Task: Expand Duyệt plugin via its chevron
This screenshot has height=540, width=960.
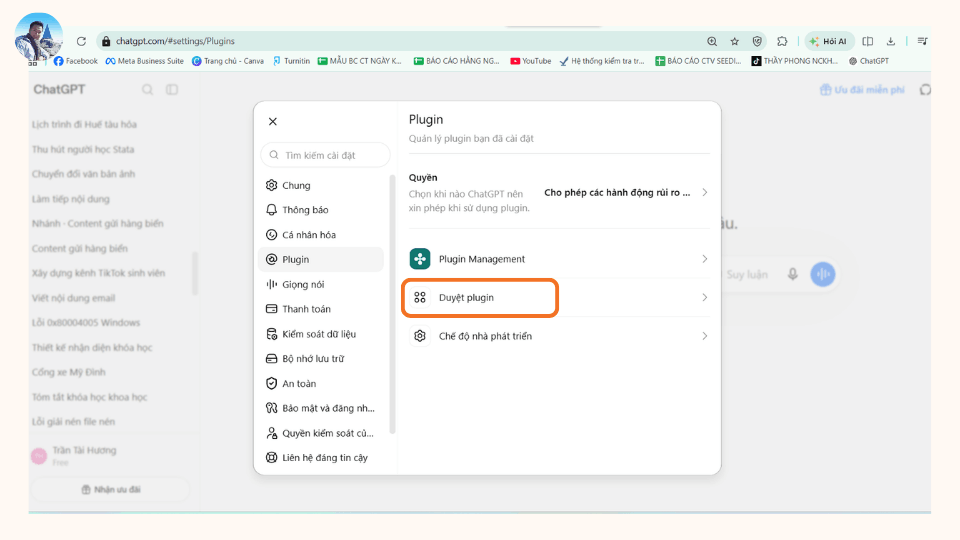Action: 705,298
